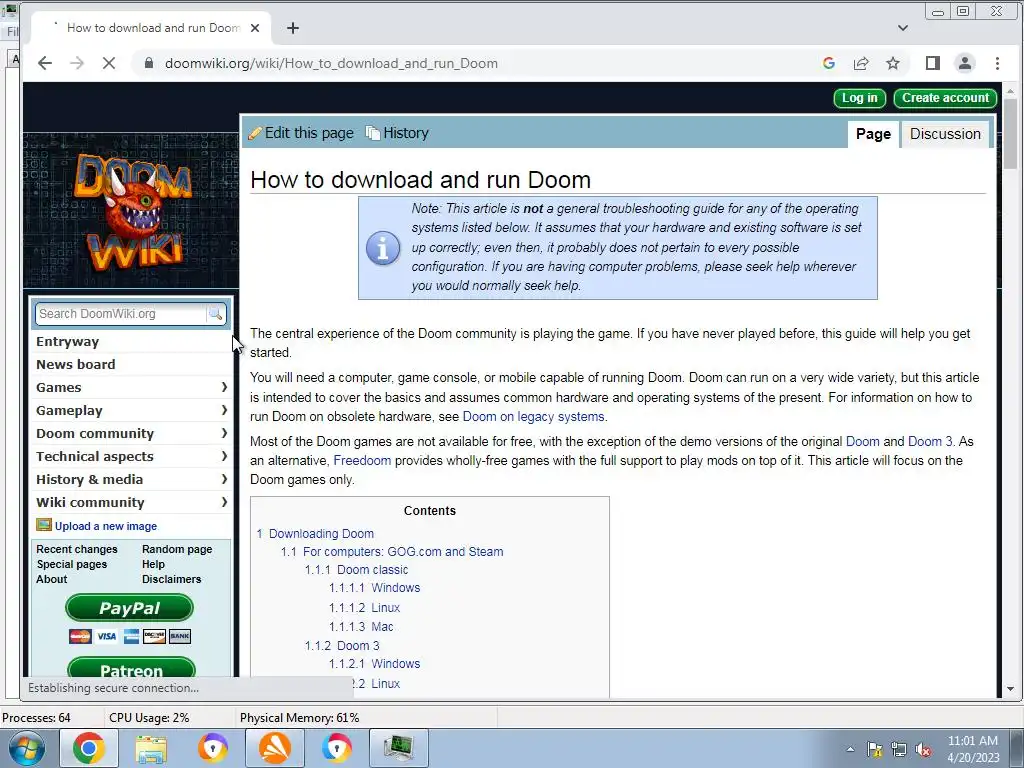This screenshot has width=1024, height=768.
Task: Open File Explorer from the taskbar
Action: tap(151, 748)
